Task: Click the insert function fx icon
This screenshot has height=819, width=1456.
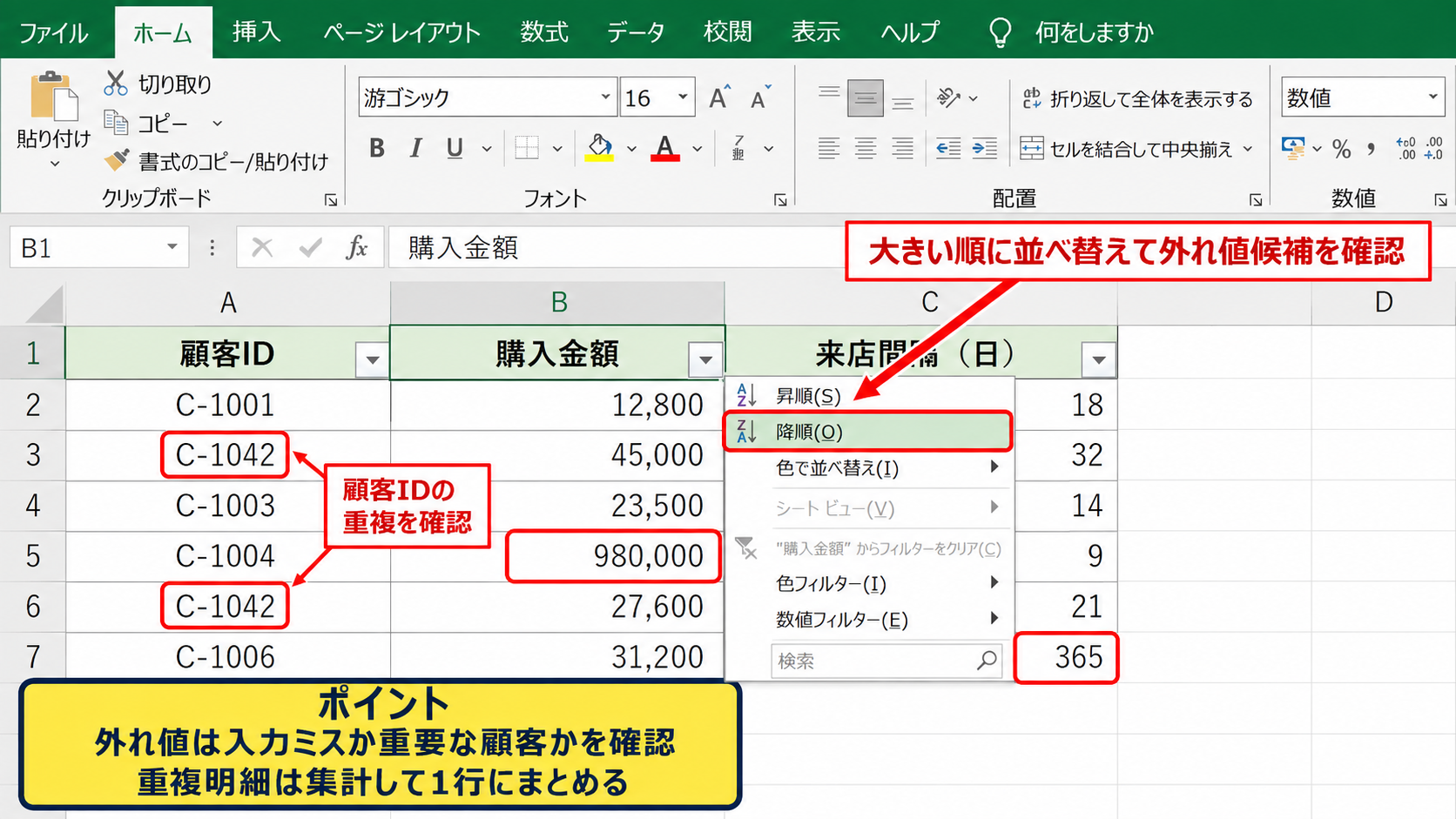Action: tap(356, 248)
